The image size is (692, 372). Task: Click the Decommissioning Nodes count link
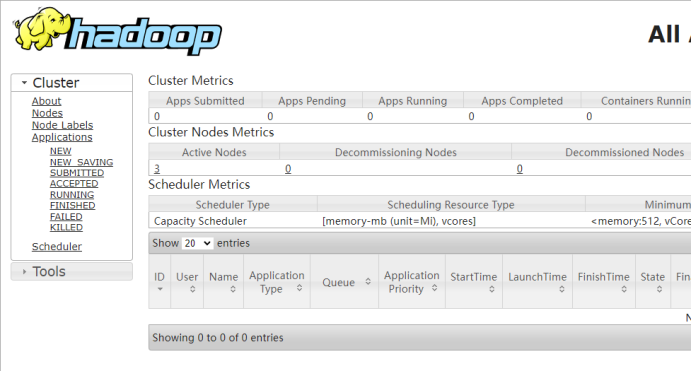coord(288,169)
